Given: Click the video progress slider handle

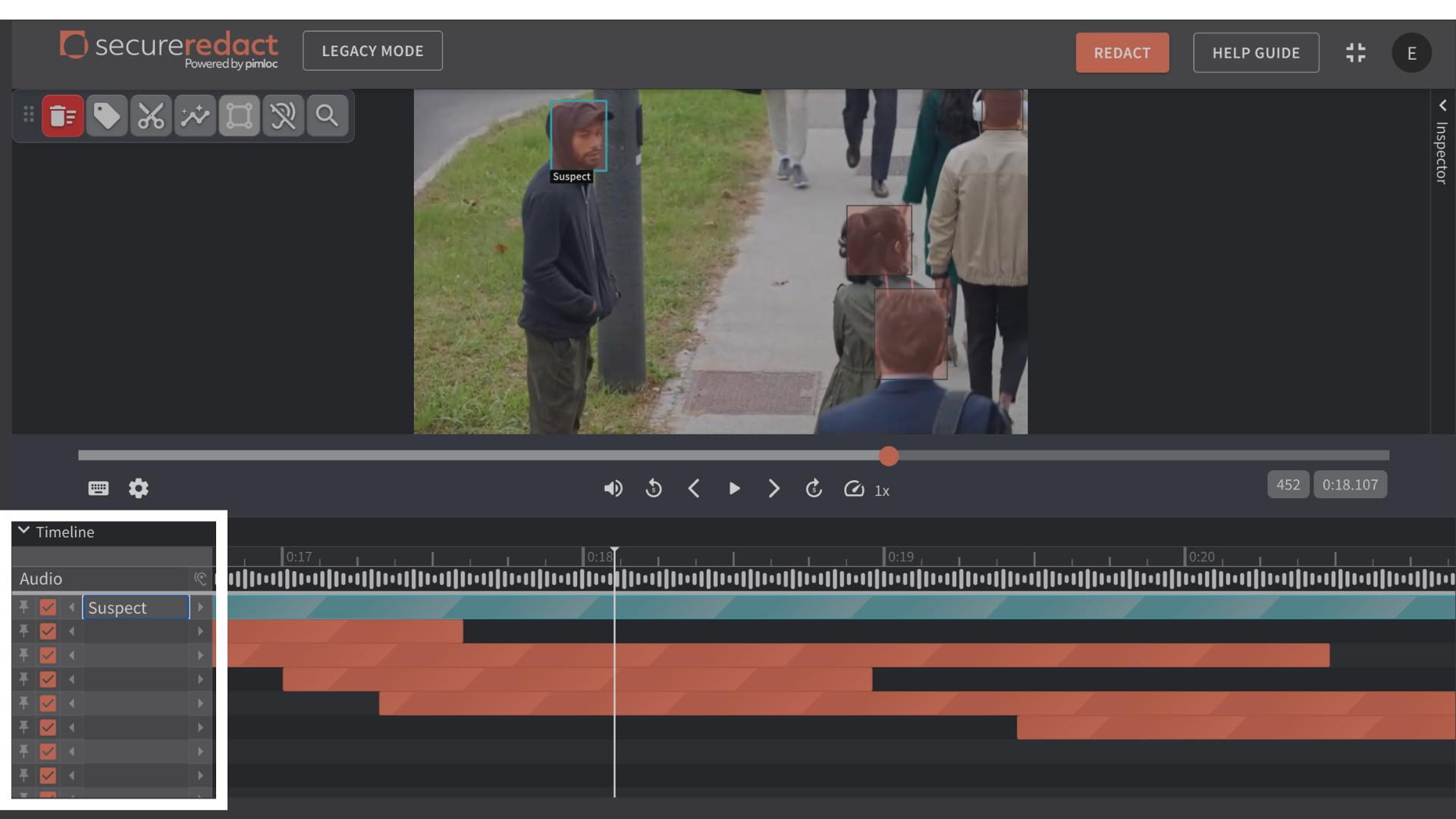Looking at the screenshot, I should pyautogui.click(x=889, y=456).
